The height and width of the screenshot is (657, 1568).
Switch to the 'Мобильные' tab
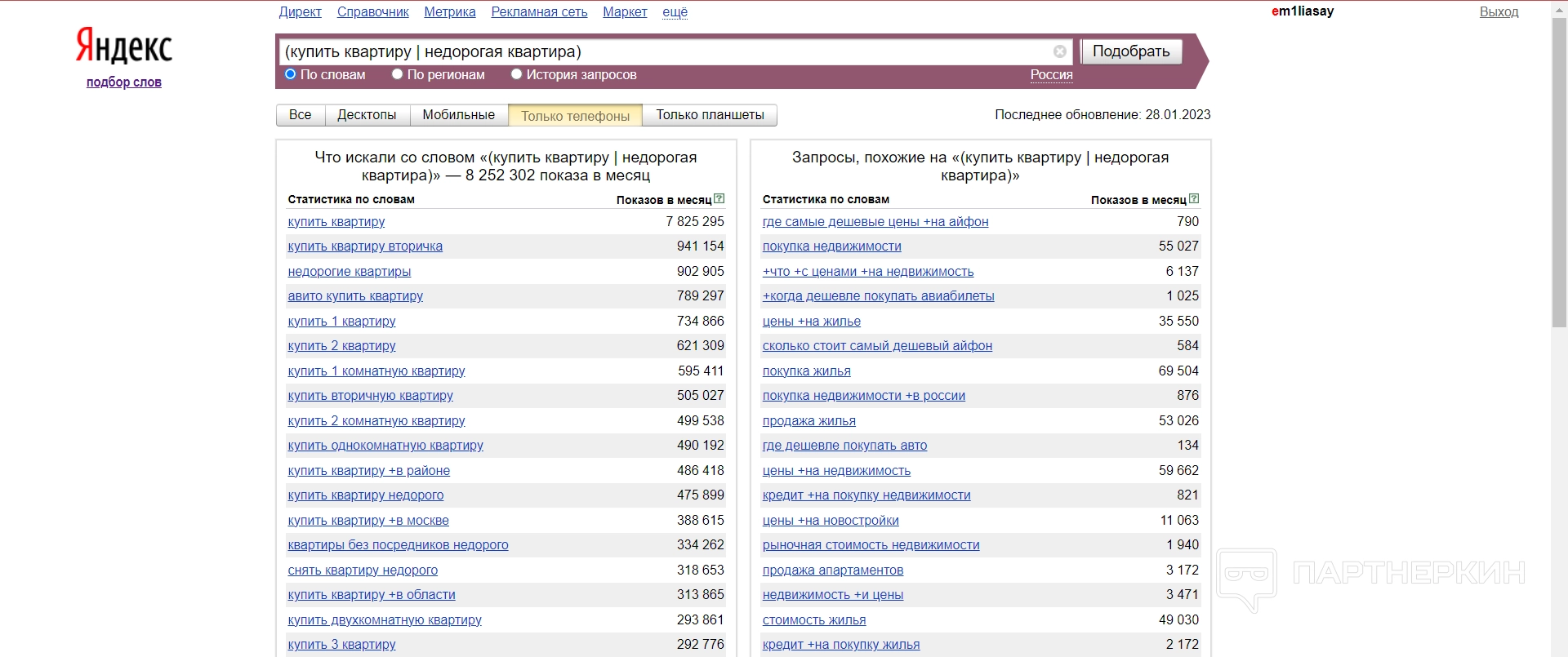click(458, 115)
